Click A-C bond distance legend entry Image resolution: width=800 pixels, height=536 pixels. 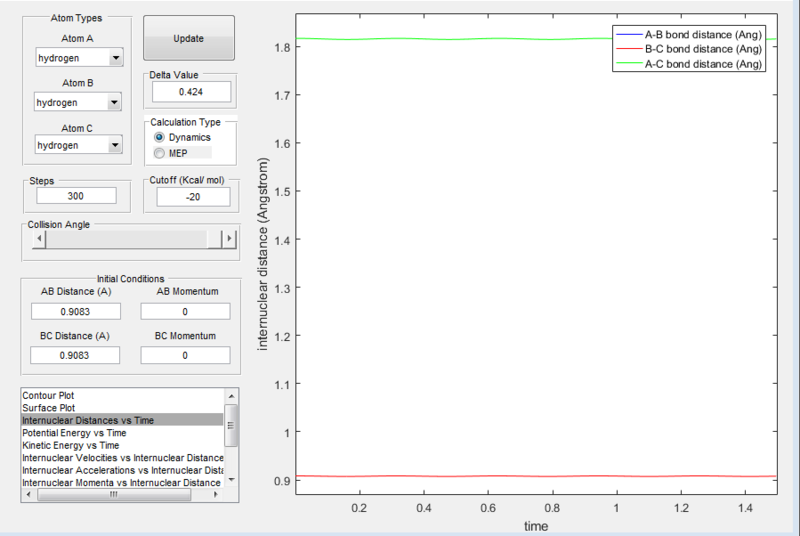pyautogui.click(x=689, y=64)
